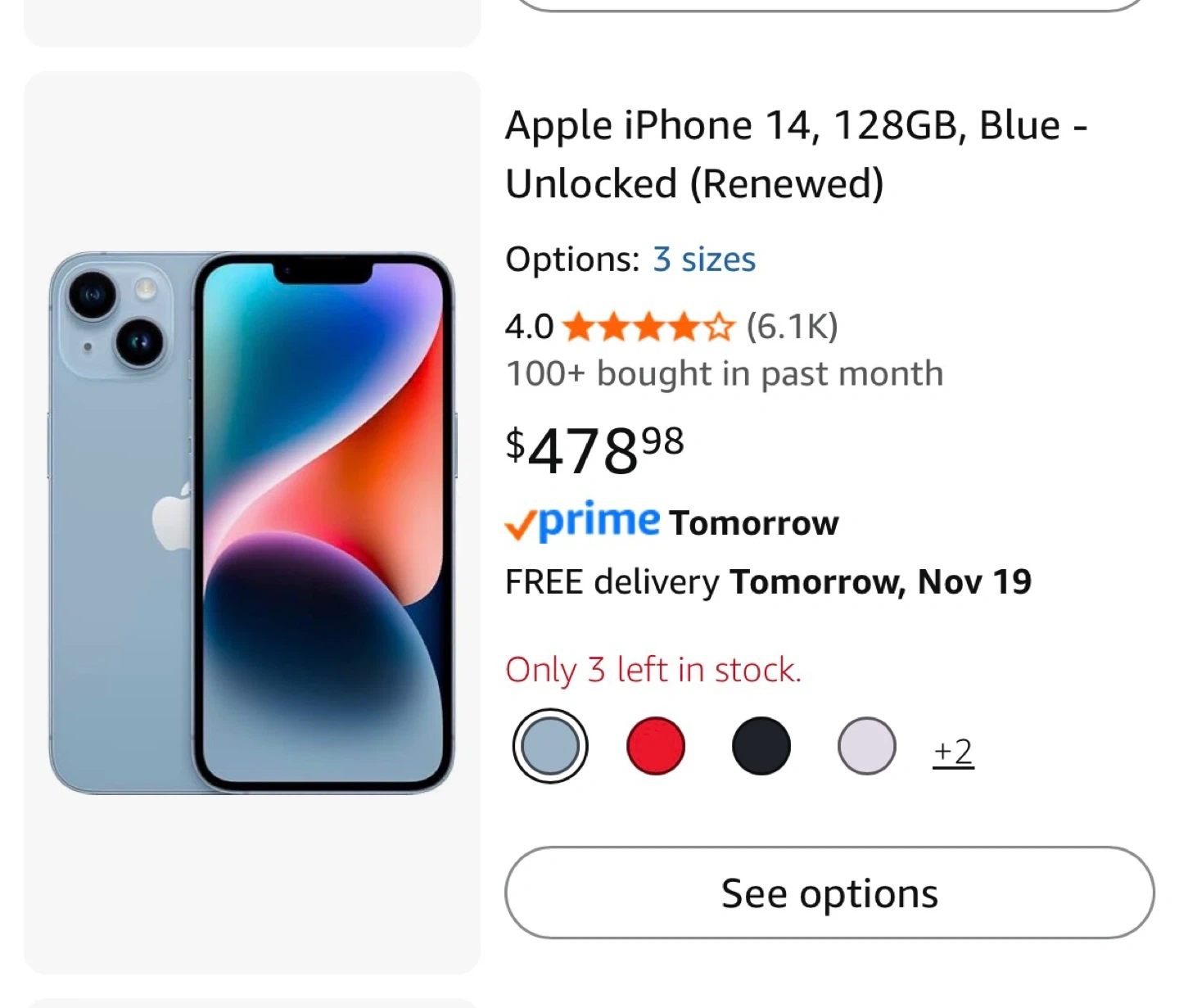Open the 6.1K reviews count
This screenshot has height=1008, width=1179.
(792, 327)
